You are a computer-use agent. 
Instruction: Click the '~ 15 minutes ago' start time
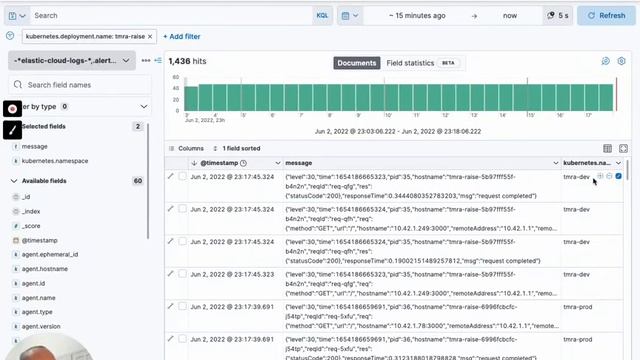click(x=417, y=16)
